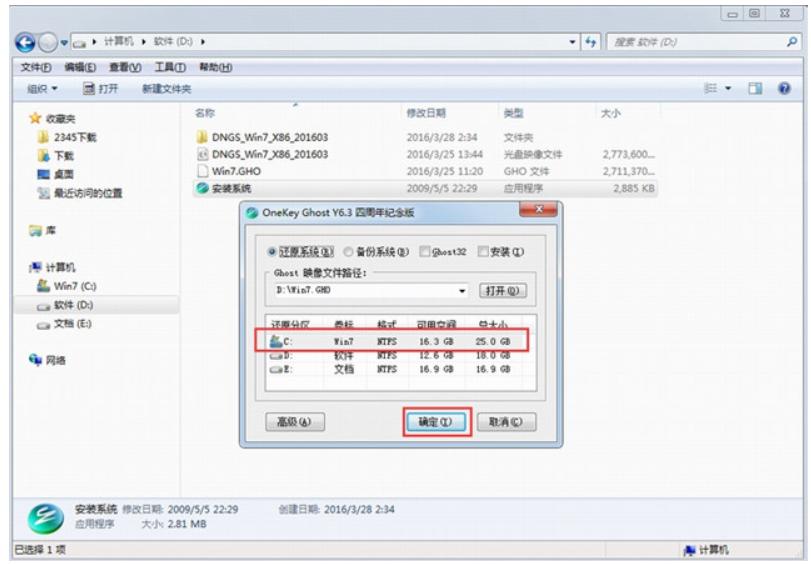Open 桌面 in the navigation pane
Viewport: 811px width, 565px height.
[56, 174]
